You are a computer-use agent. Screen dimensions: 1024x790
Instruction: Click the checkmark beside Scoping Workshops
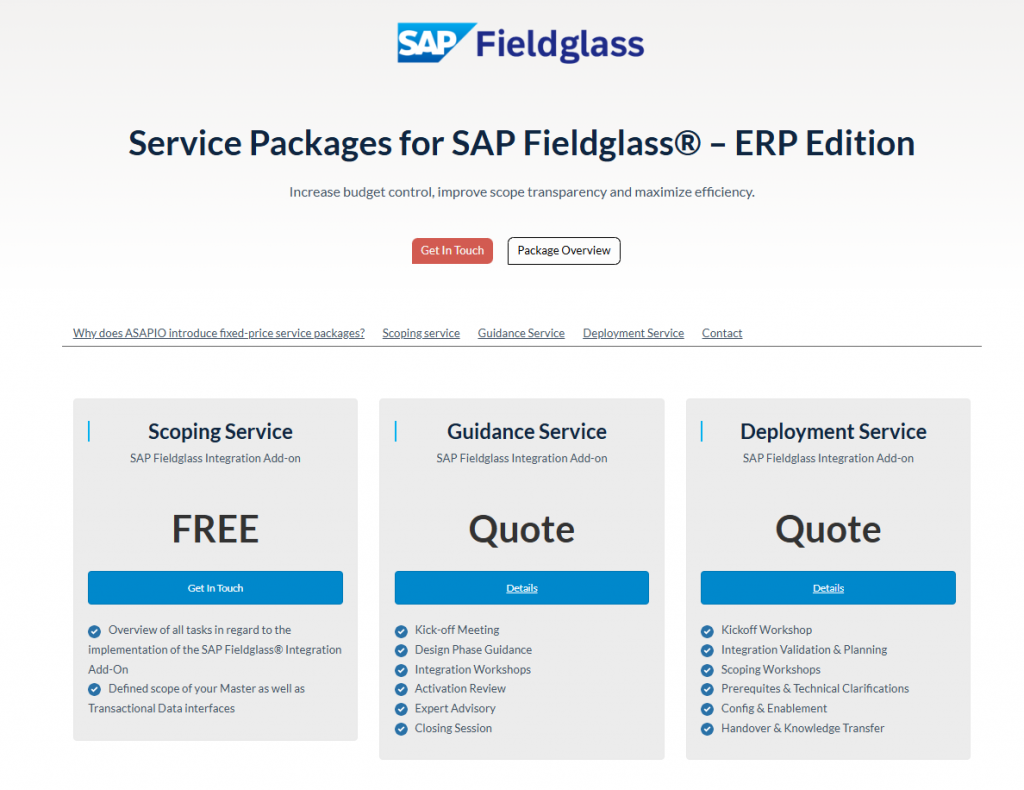point(708,669)
